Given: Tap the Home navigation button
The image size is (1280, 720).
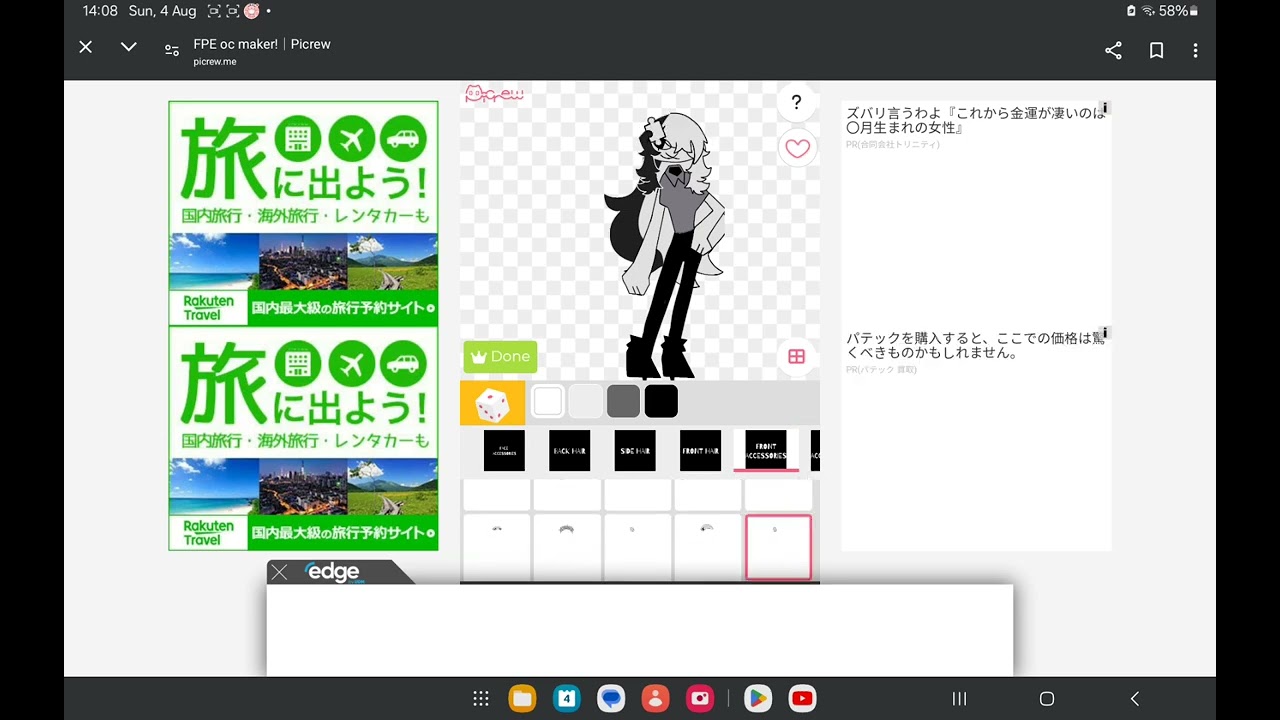Looking at the screenshot, I should tap(1047, 699).
